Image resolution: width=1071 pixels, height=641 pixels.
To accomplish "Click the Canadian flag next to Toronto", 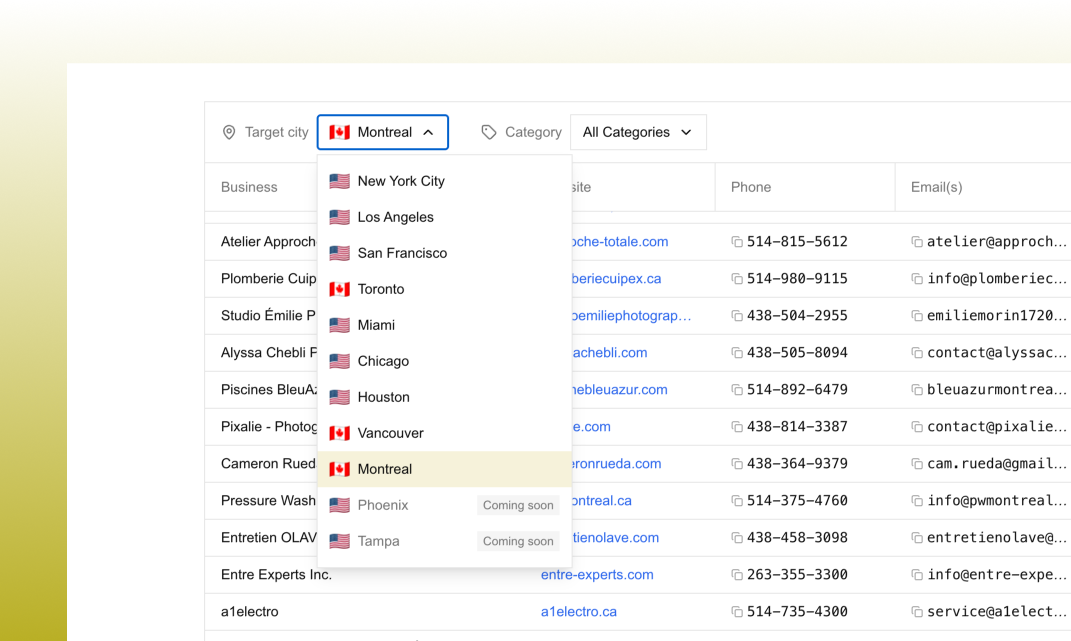I will point(339,289).
